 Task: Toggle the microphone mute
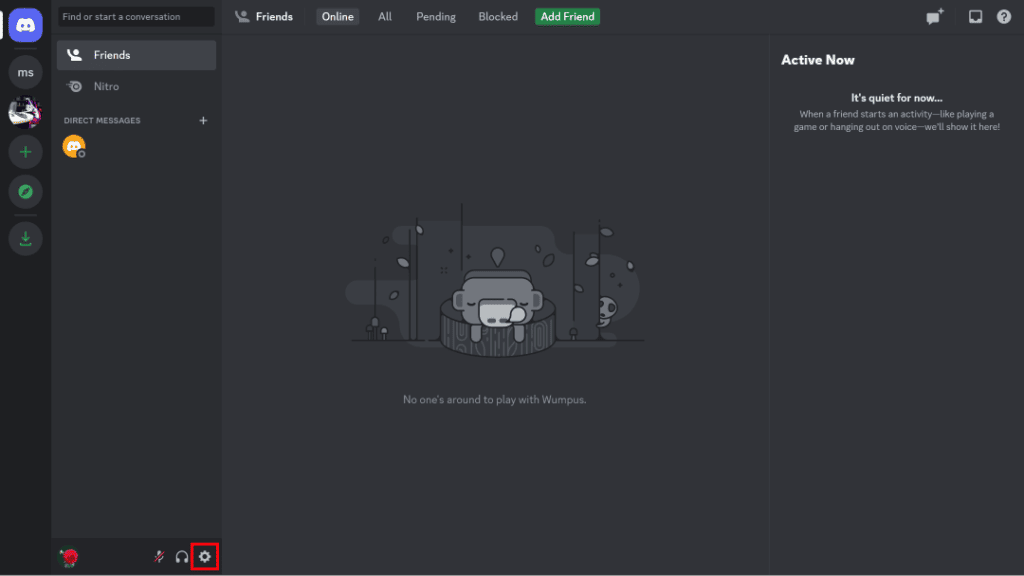(x=159, y=556)
